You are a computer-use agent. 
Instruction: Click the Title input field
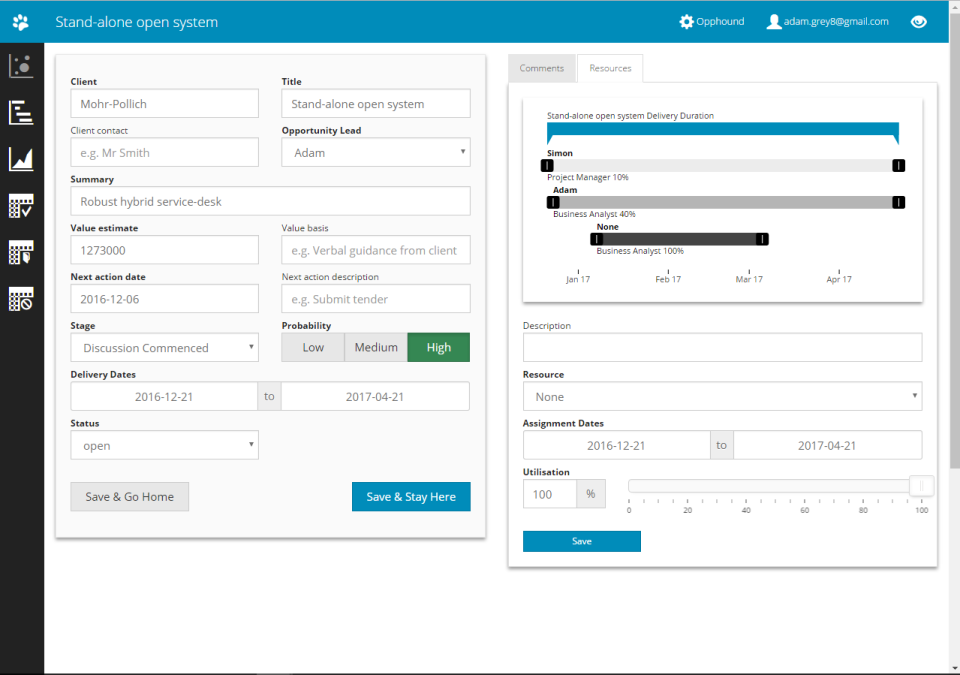coord(376,104)
